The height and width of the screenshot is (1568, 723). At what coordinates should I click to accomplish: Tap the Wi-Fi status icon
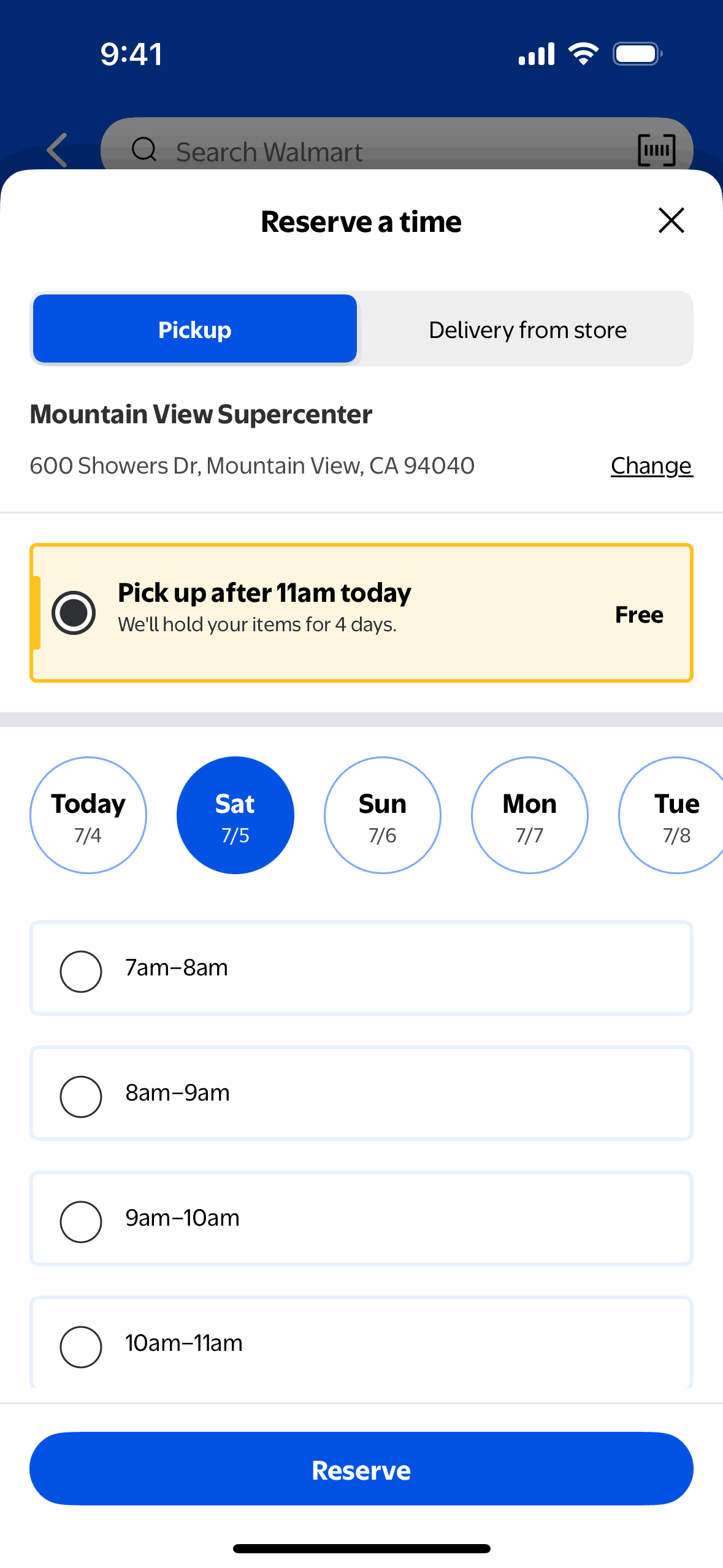(583, 54)
